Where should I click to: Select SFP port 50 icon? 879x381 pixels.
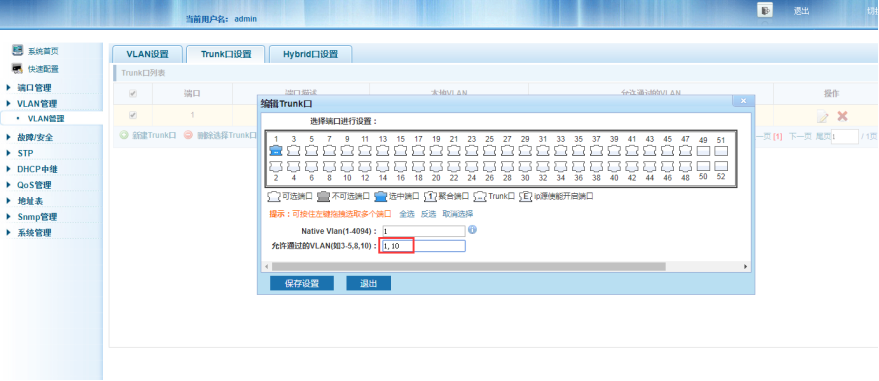(704, 166)
